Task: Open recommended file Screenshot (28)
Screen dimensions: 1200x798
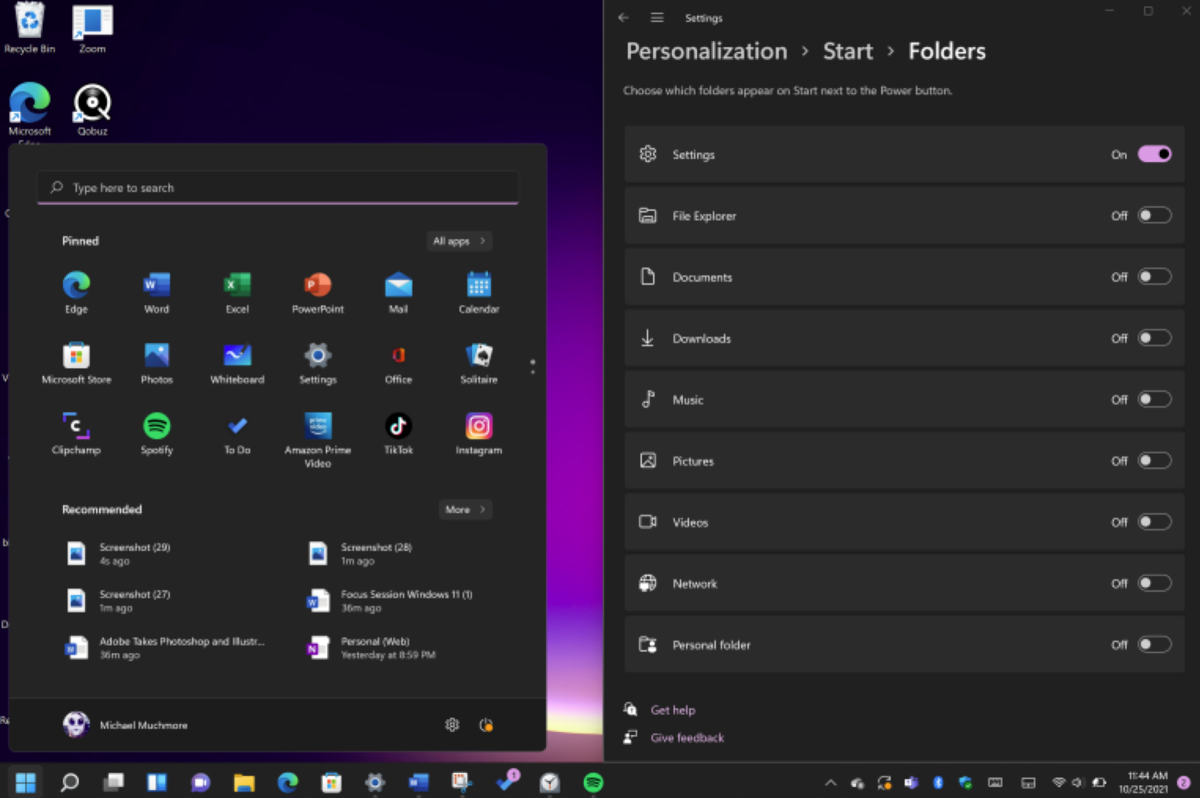Action: click(362, 554)
